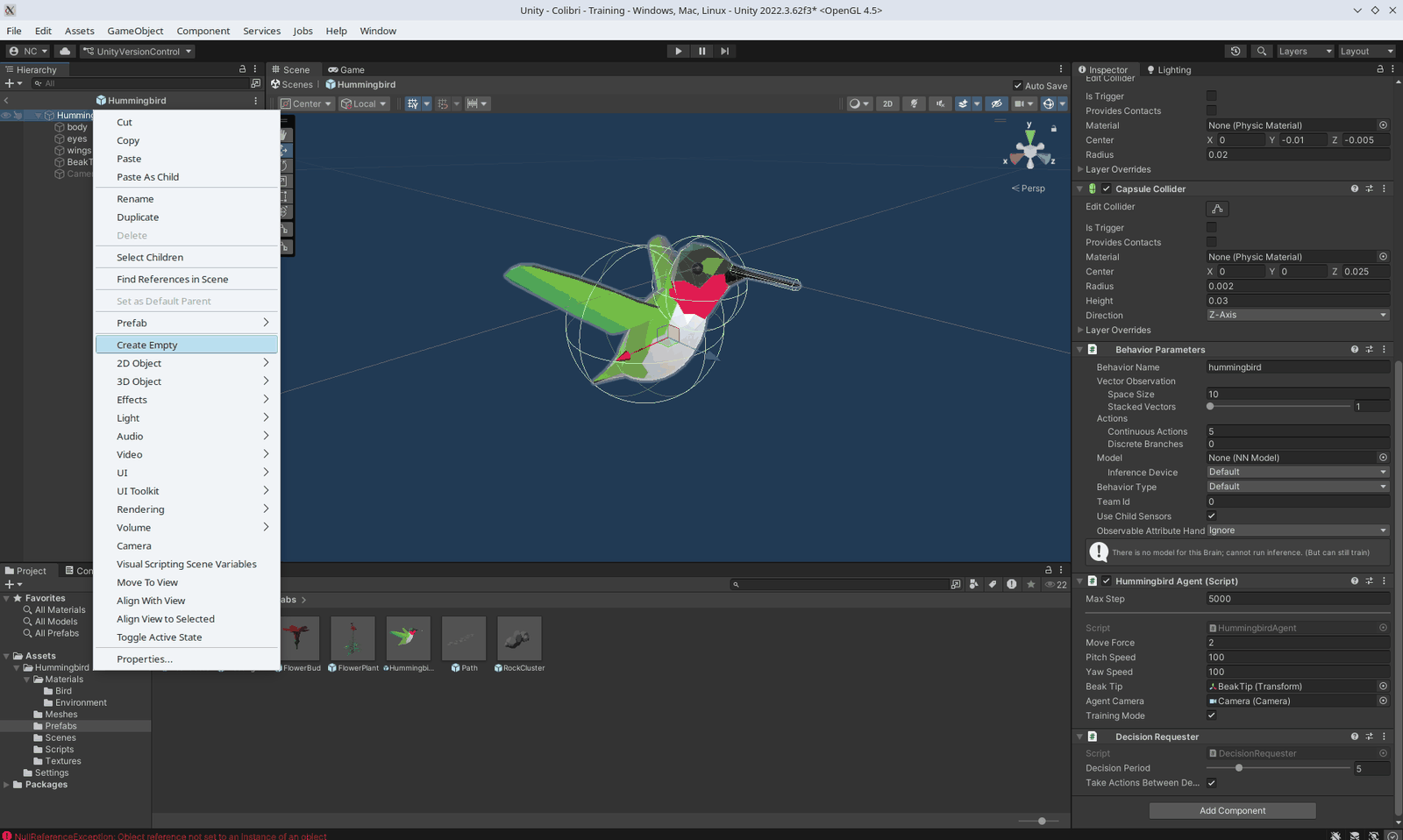1403x840 pixels.
Task: Open the Direction Z-Axis dropdown
Action: click(1298, 315)
